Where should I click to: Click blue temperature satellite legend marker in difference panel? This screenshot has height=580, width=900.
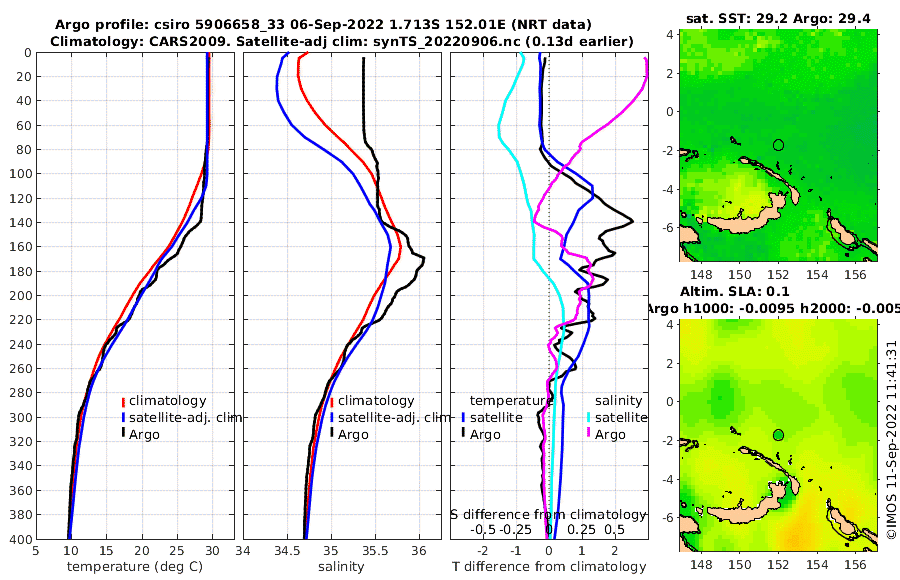tap(463, 418)
